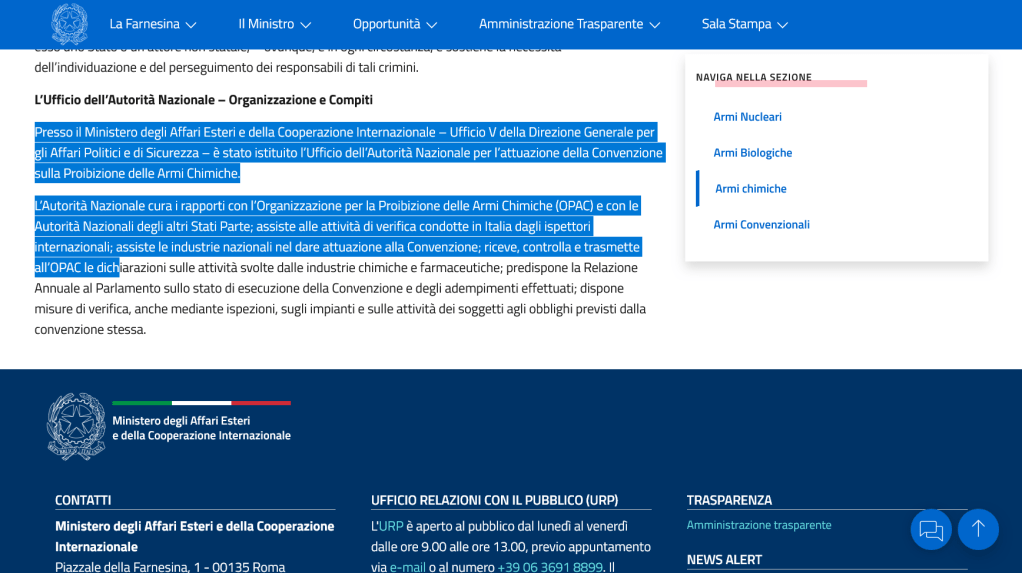Click the e-mail link for appointments

point(407,567)
